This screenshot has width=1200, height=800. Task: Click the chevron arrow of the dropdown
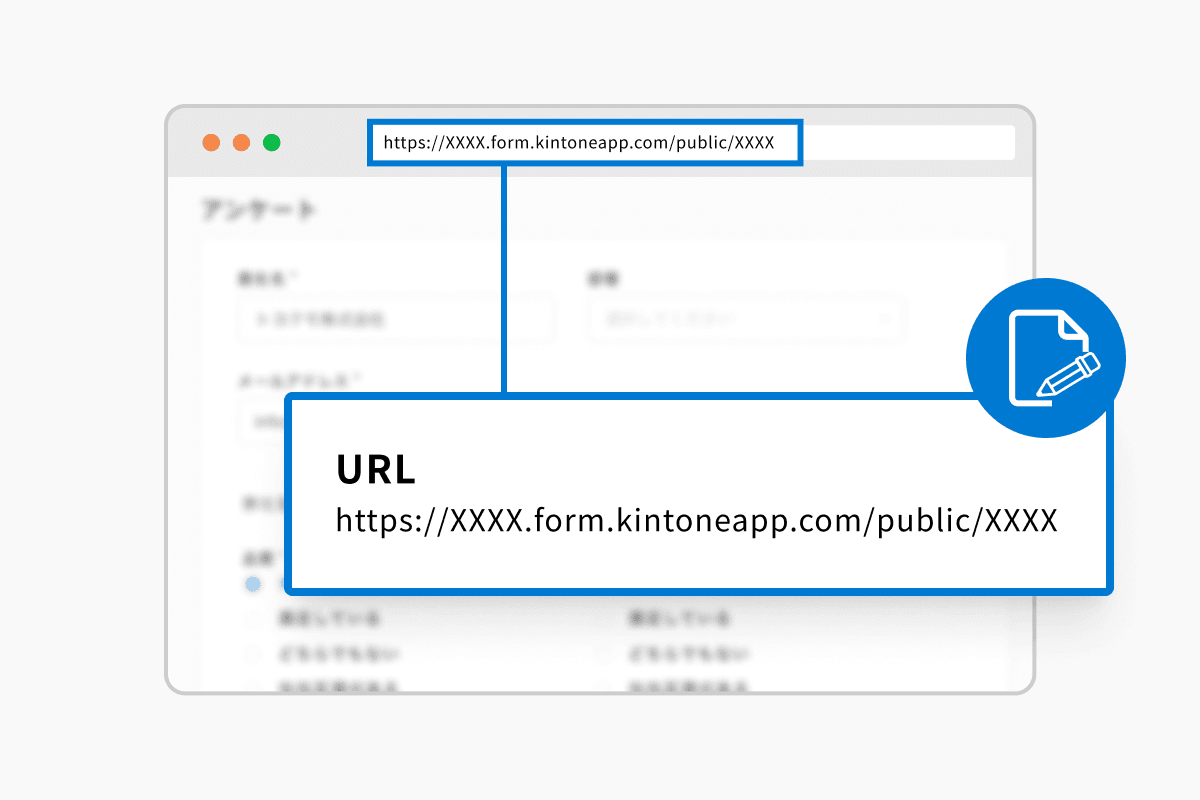884,320
